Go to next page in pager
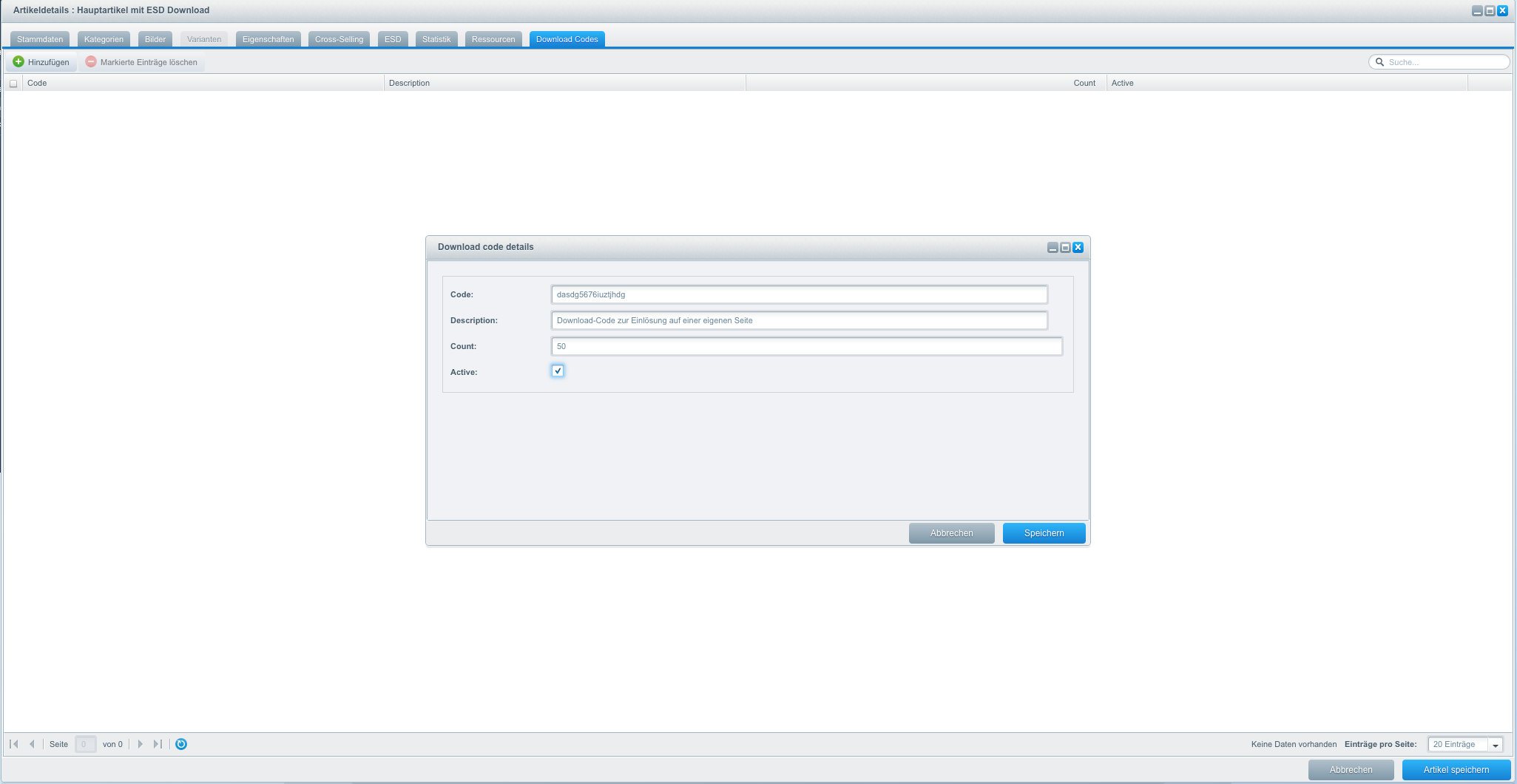 click(140, 744)
